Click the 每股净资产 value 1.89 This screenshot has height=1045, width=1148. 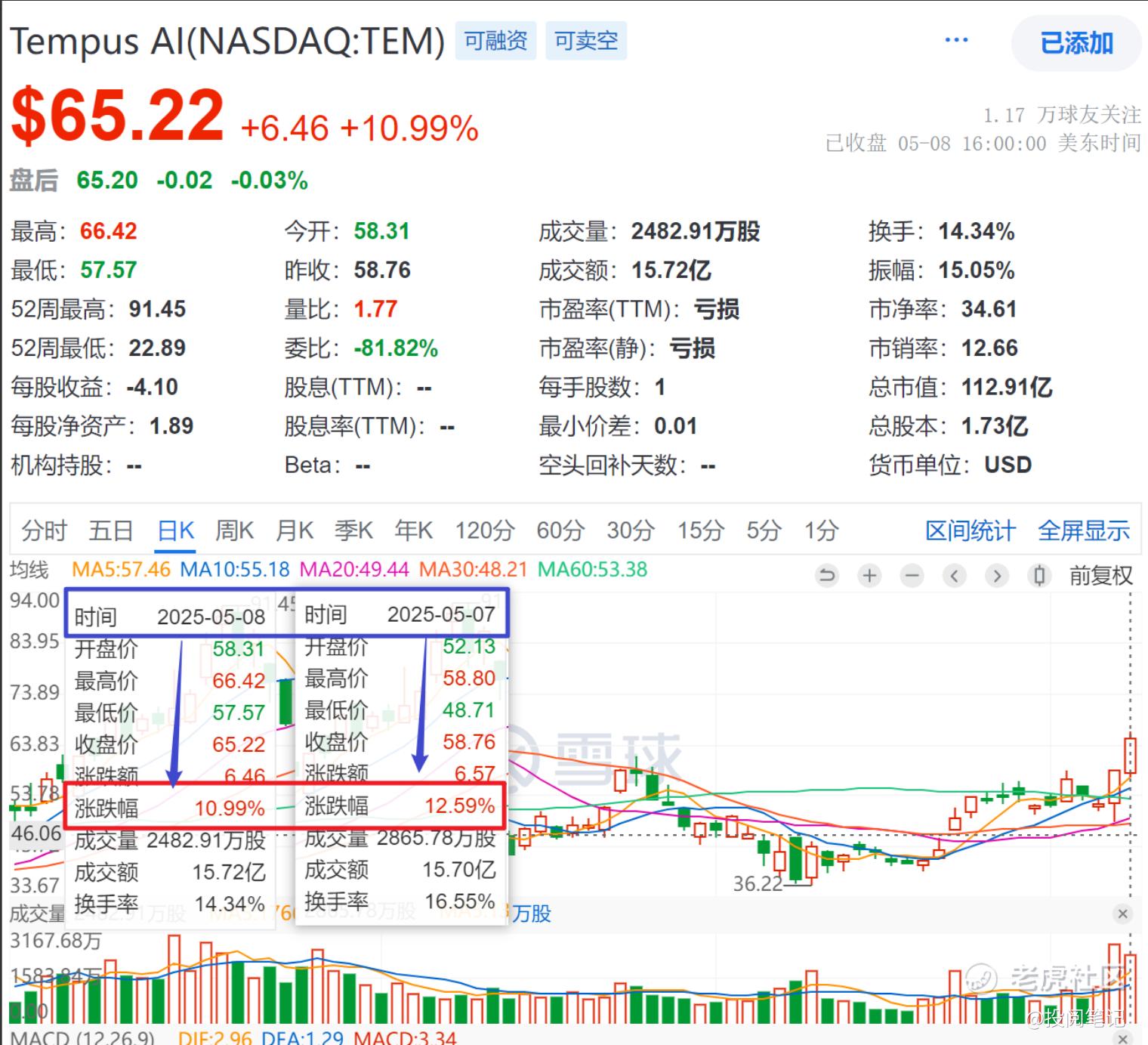pyautogui.click(x=171, y=426)
